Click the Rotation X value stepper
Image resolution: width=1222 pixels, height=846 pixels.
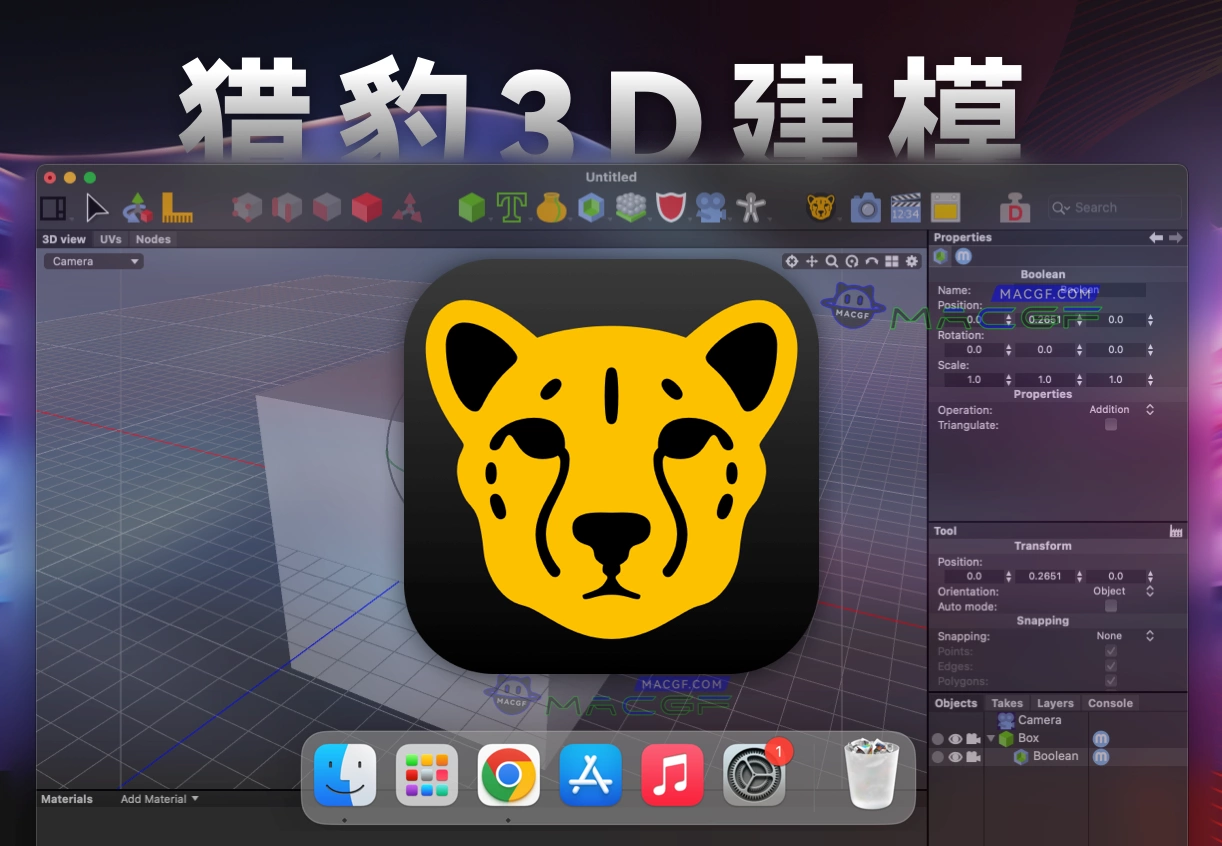(x=1008, y=350)
